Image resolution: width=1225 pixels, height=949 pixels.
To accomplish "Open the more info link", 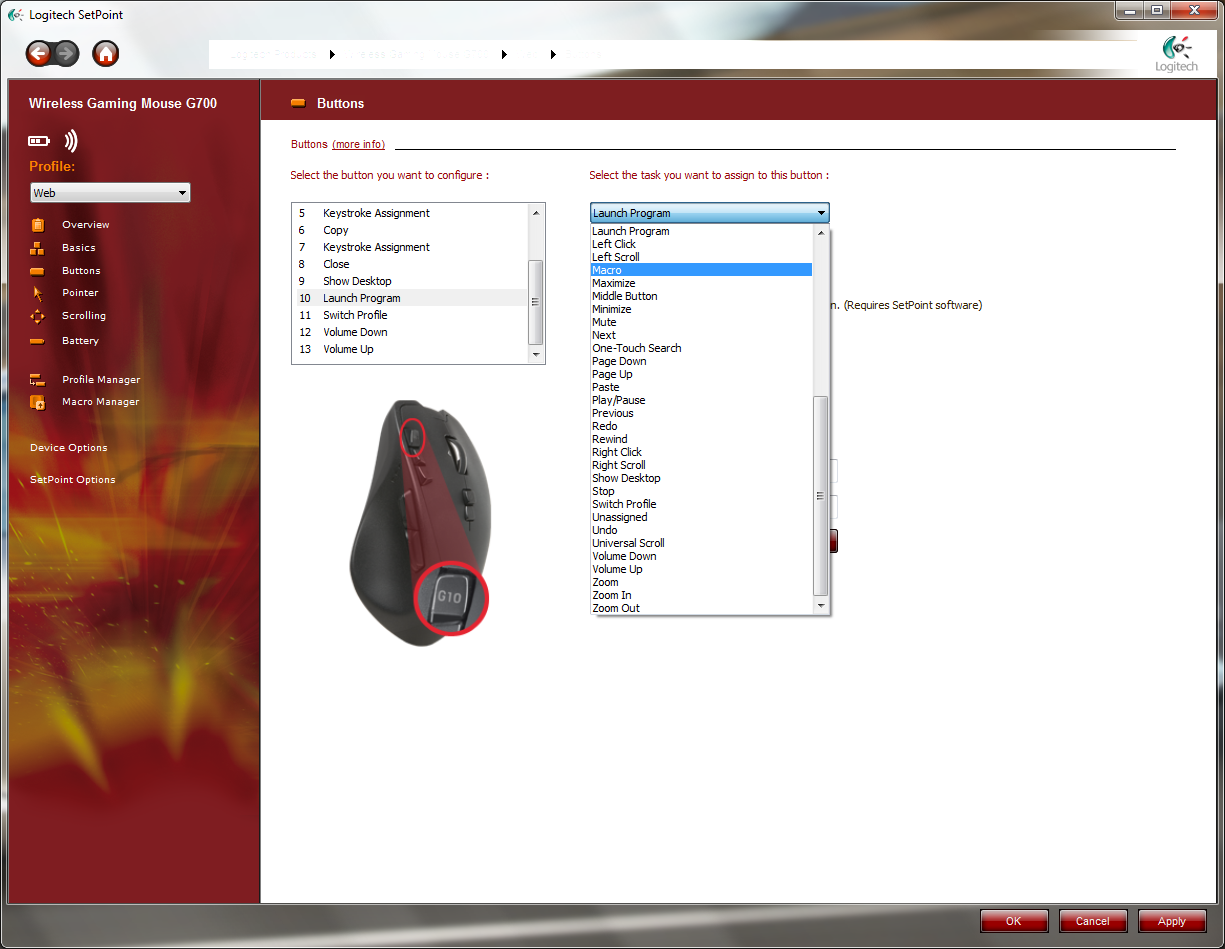I will [x=358, y=144].
